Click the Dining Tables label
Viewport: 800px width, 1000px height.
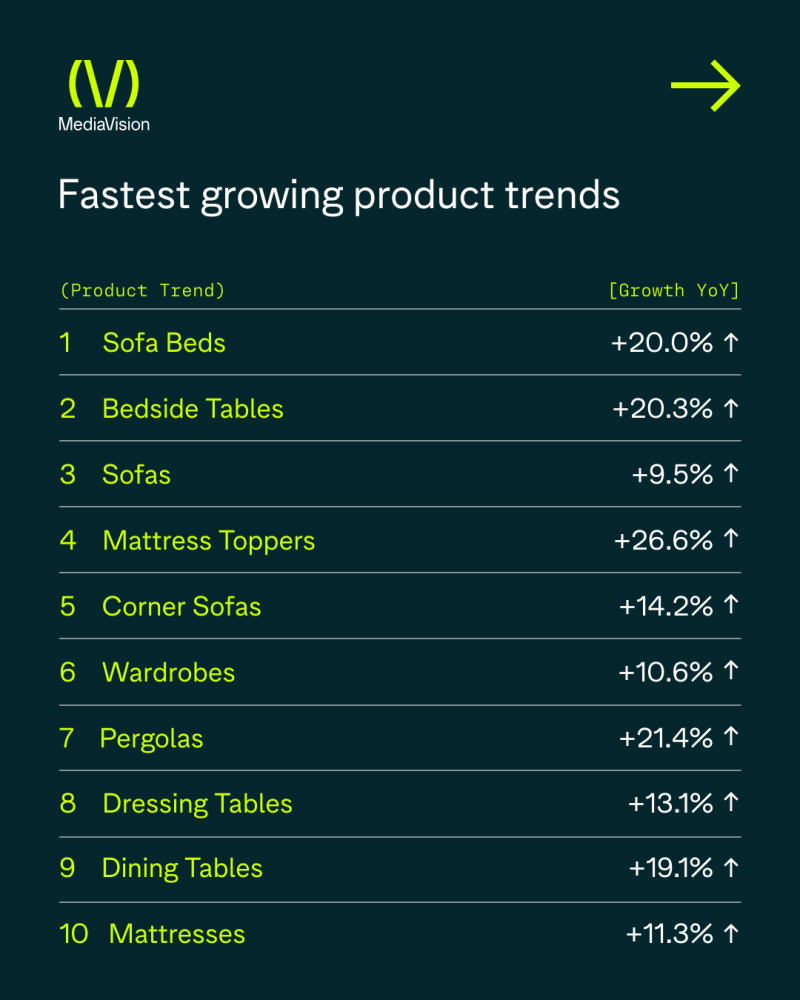pyautogui.click(x=182, y=869)
